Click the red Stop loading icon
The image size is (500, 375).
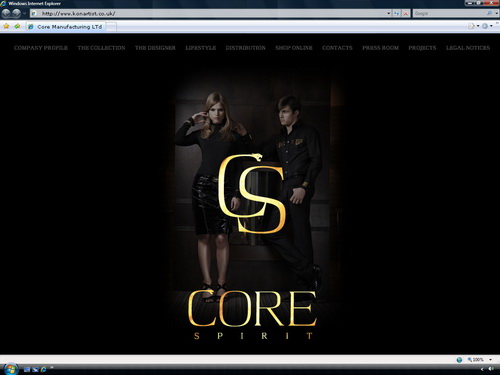406,13
